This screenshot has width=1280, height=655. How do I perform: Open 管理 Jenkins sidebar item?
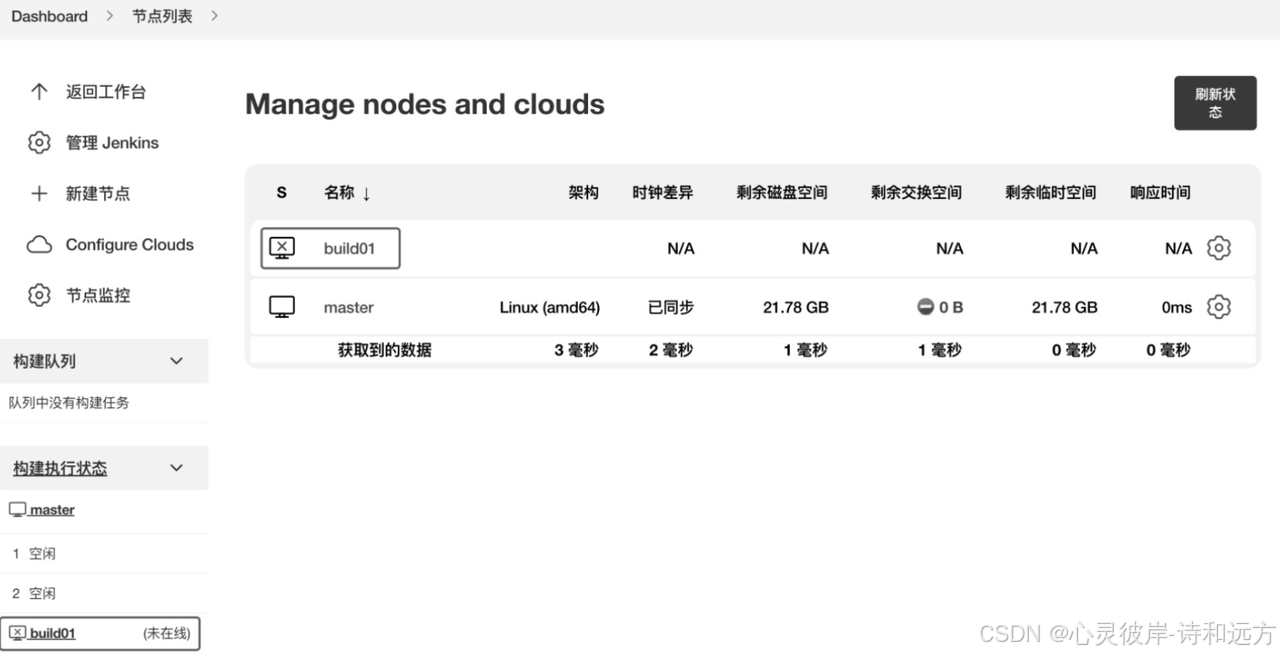coord(112,143)
